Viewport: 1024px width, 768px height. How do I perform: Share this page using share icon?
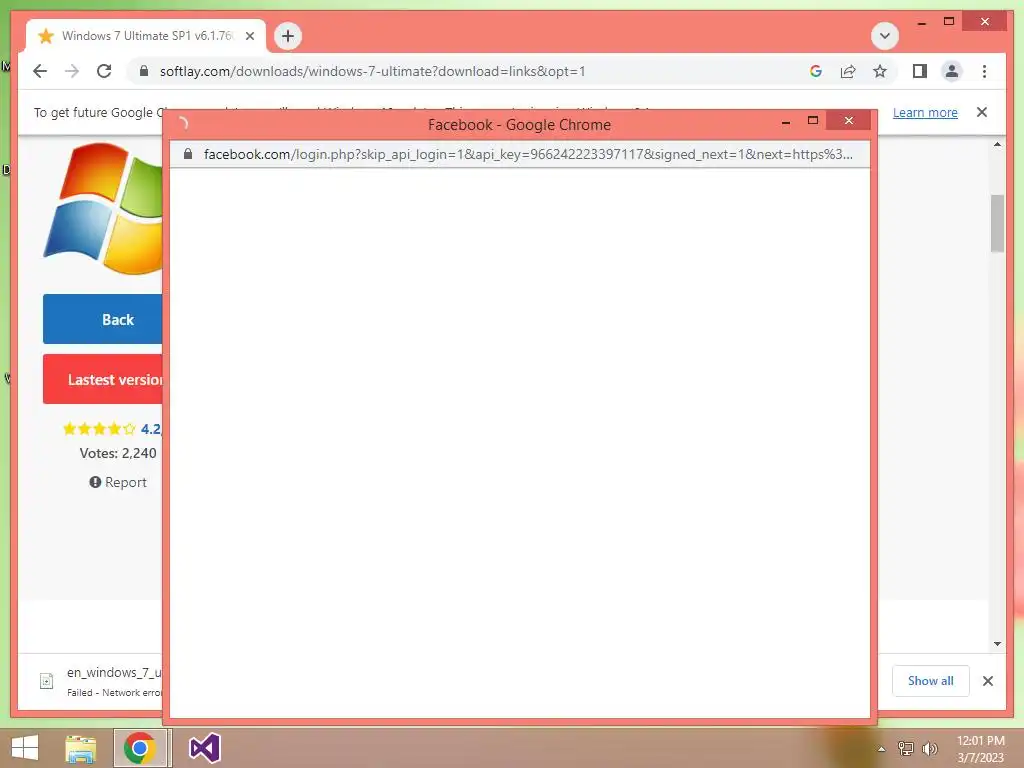[x=848, y=71]
